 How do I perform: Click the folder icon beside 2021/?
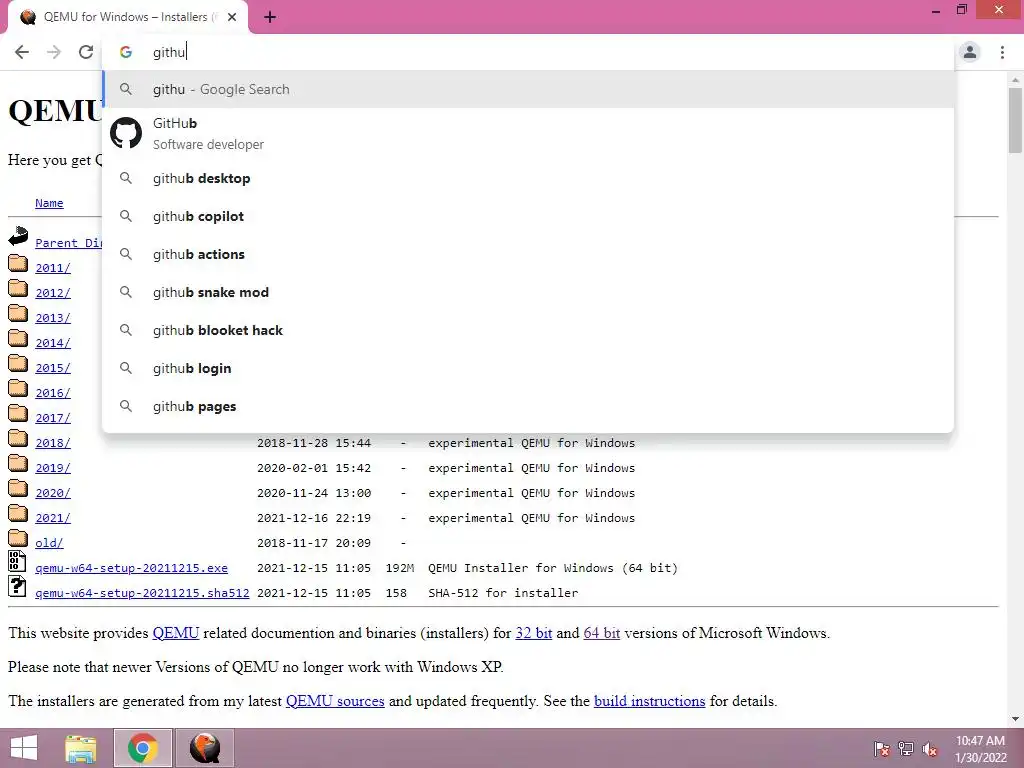[x=18, y=514]
